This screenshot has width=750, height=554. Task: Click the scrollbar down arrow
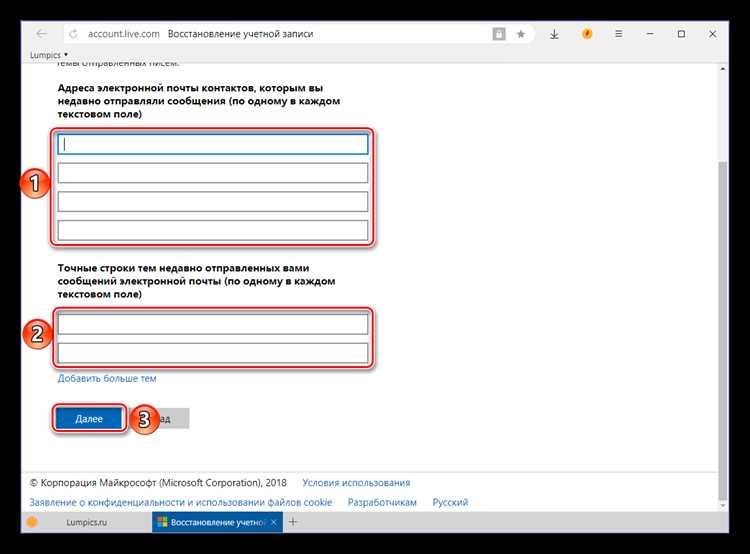(x=723, y=506)
